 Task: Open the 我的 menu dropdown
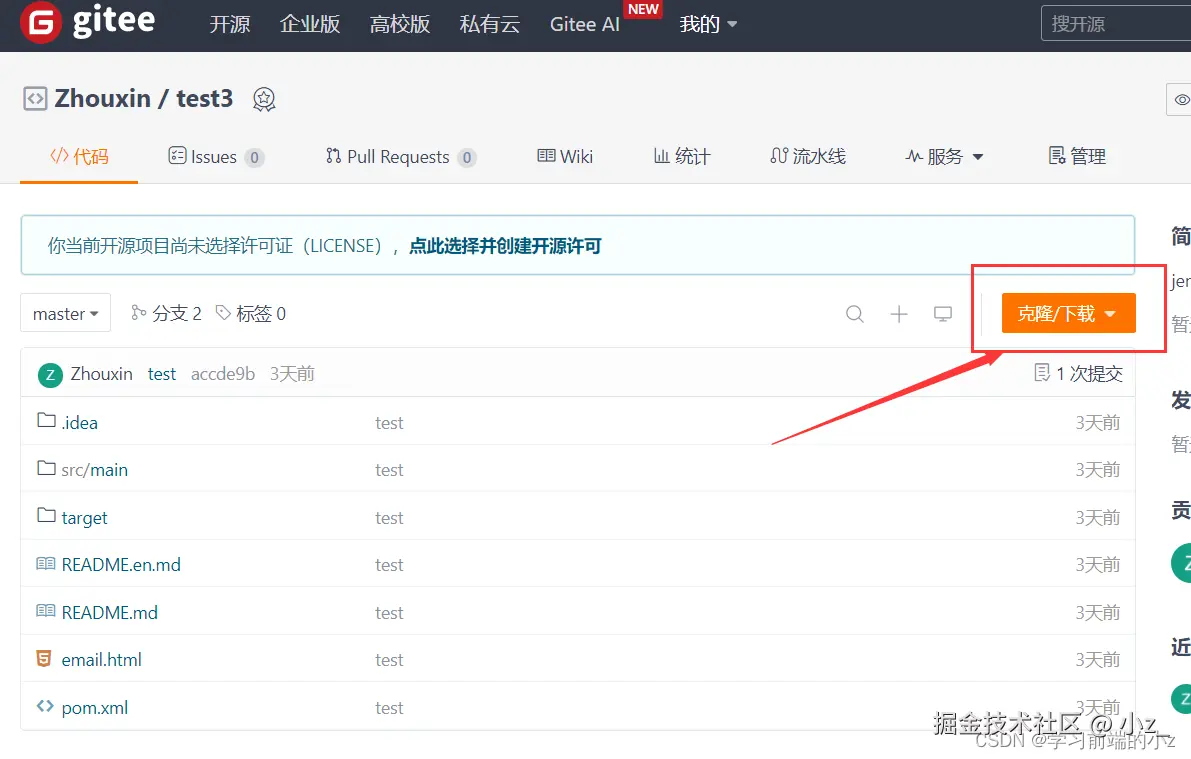708,24
